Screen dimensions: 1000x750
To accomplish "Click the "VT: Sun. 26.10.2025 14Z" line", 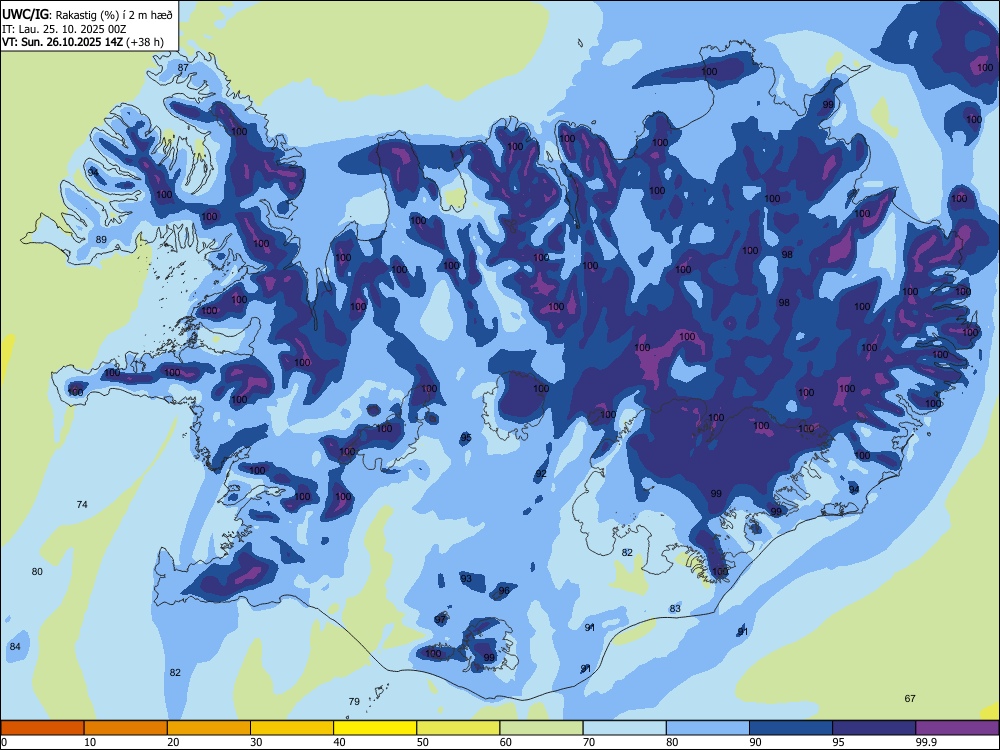I will [62, 42].
